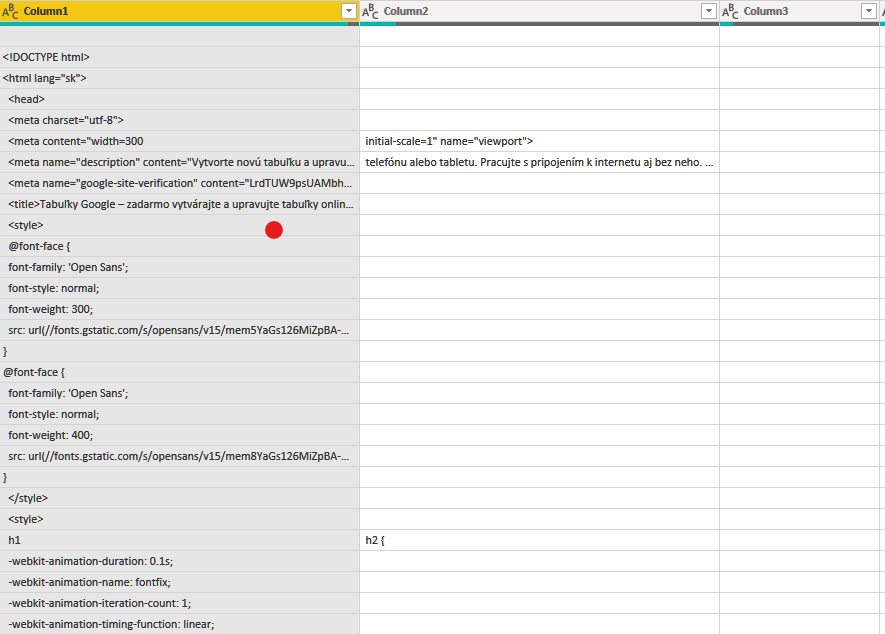This screenshot has height=634, width=885.
Task: Select src url cell containing mem8YaGs126MiZpBA
Action: [179, 456]
